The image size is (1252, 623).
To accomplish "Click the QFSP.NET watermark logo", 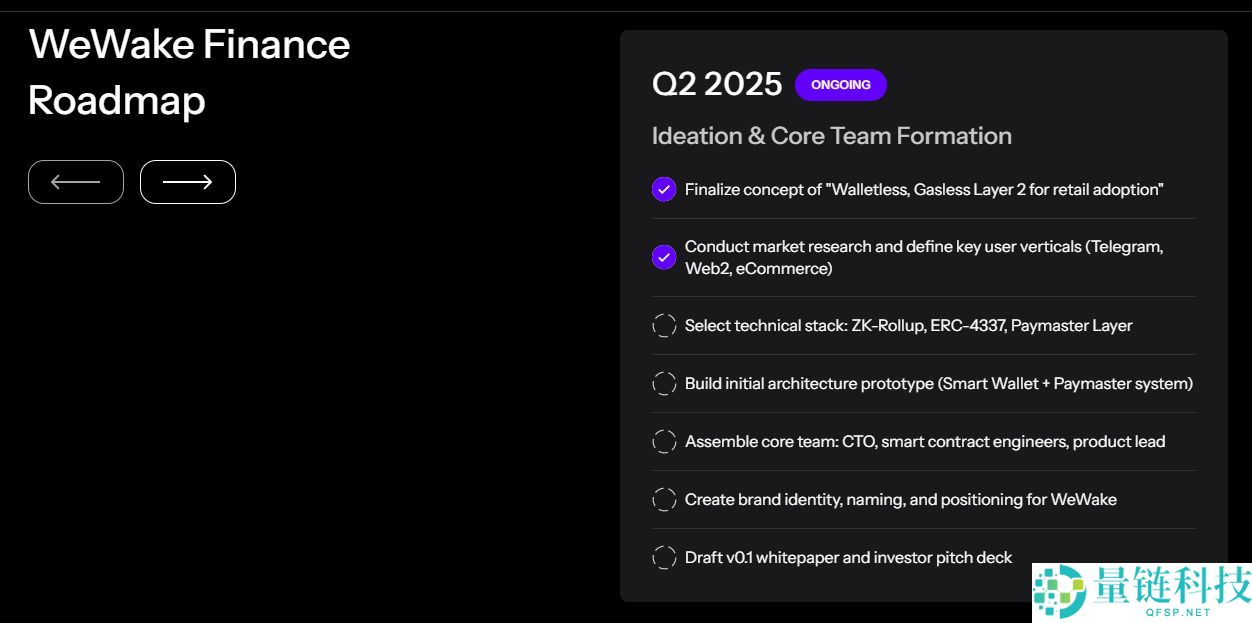I will coord(1142,591).
